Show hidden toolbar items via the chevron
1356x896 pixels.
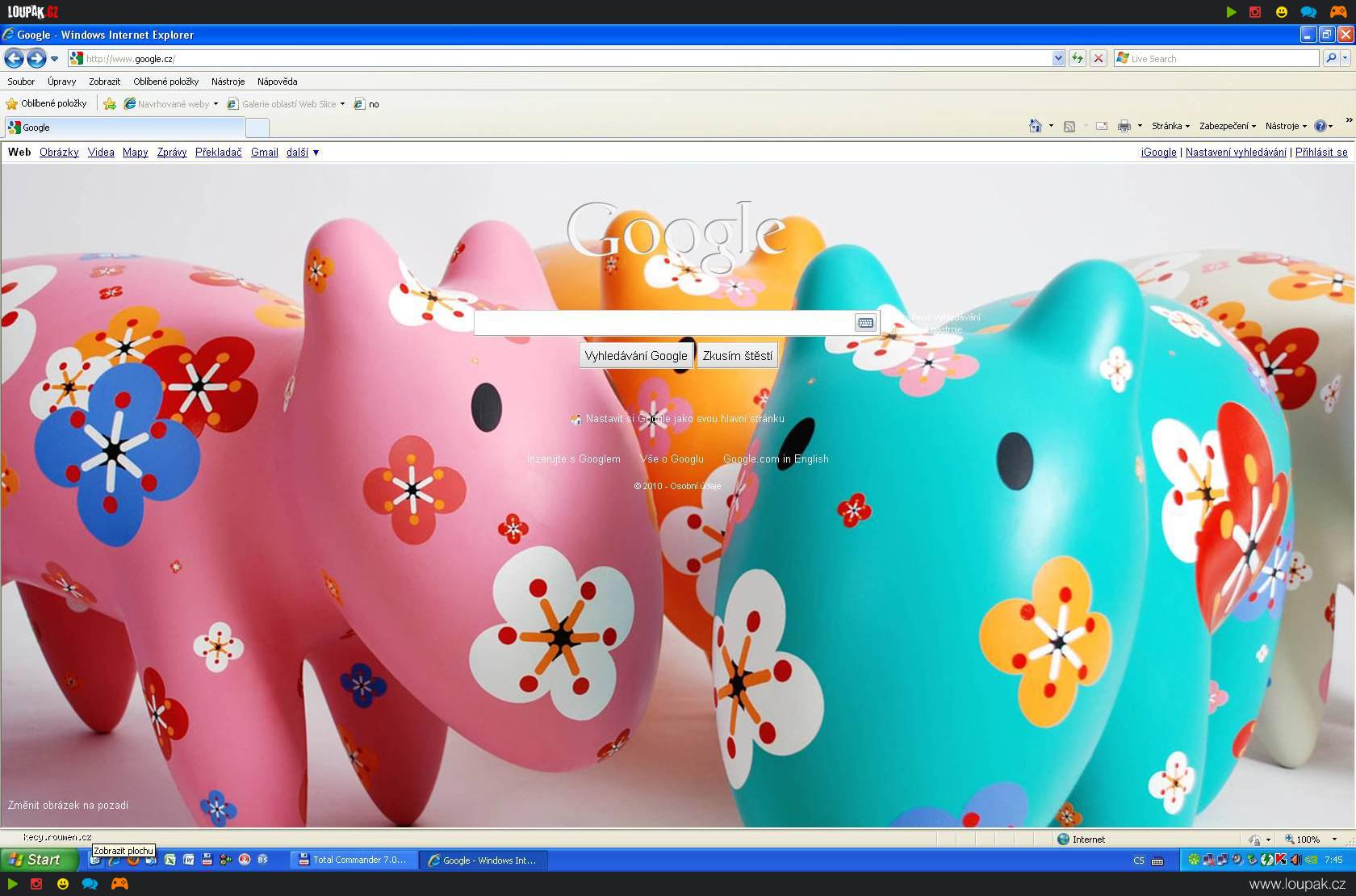(1349, 121)
